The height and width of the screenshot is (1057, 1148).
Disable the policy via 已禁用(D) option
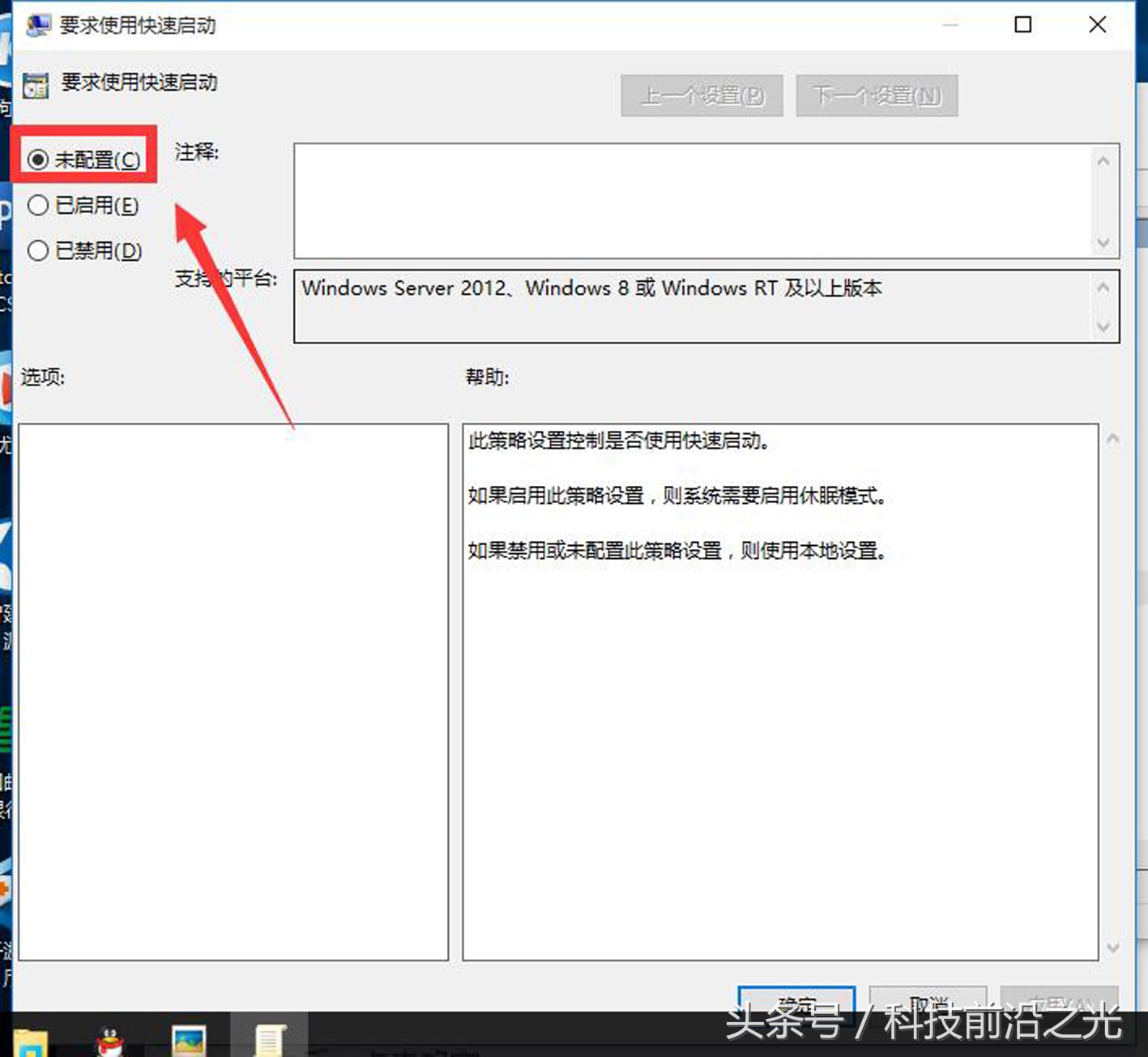click(38, 251)
